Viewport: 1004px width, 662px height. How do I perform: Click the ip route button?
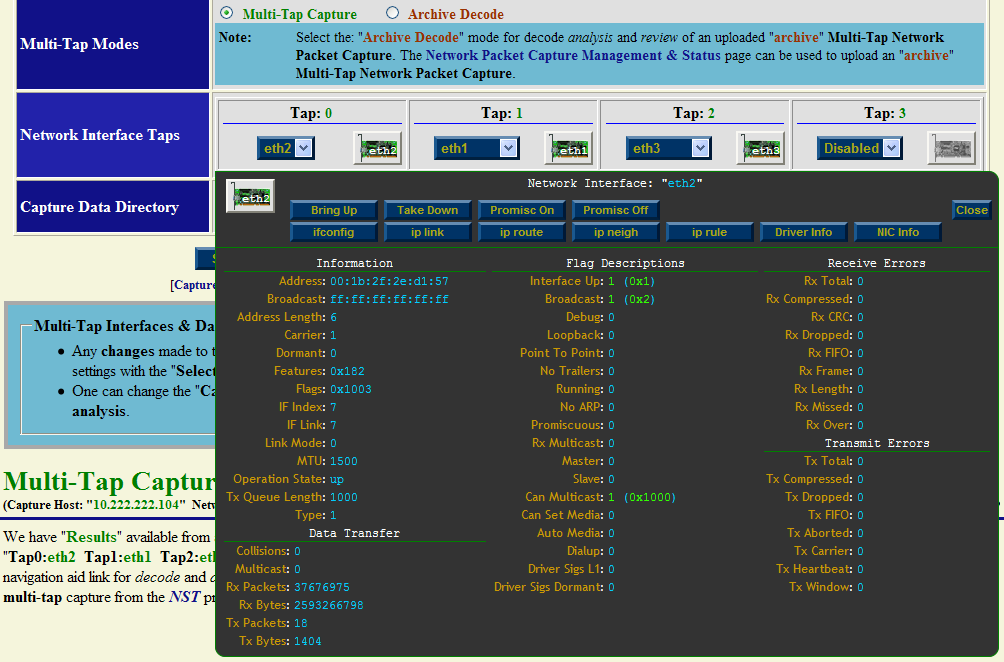(522, 232)
